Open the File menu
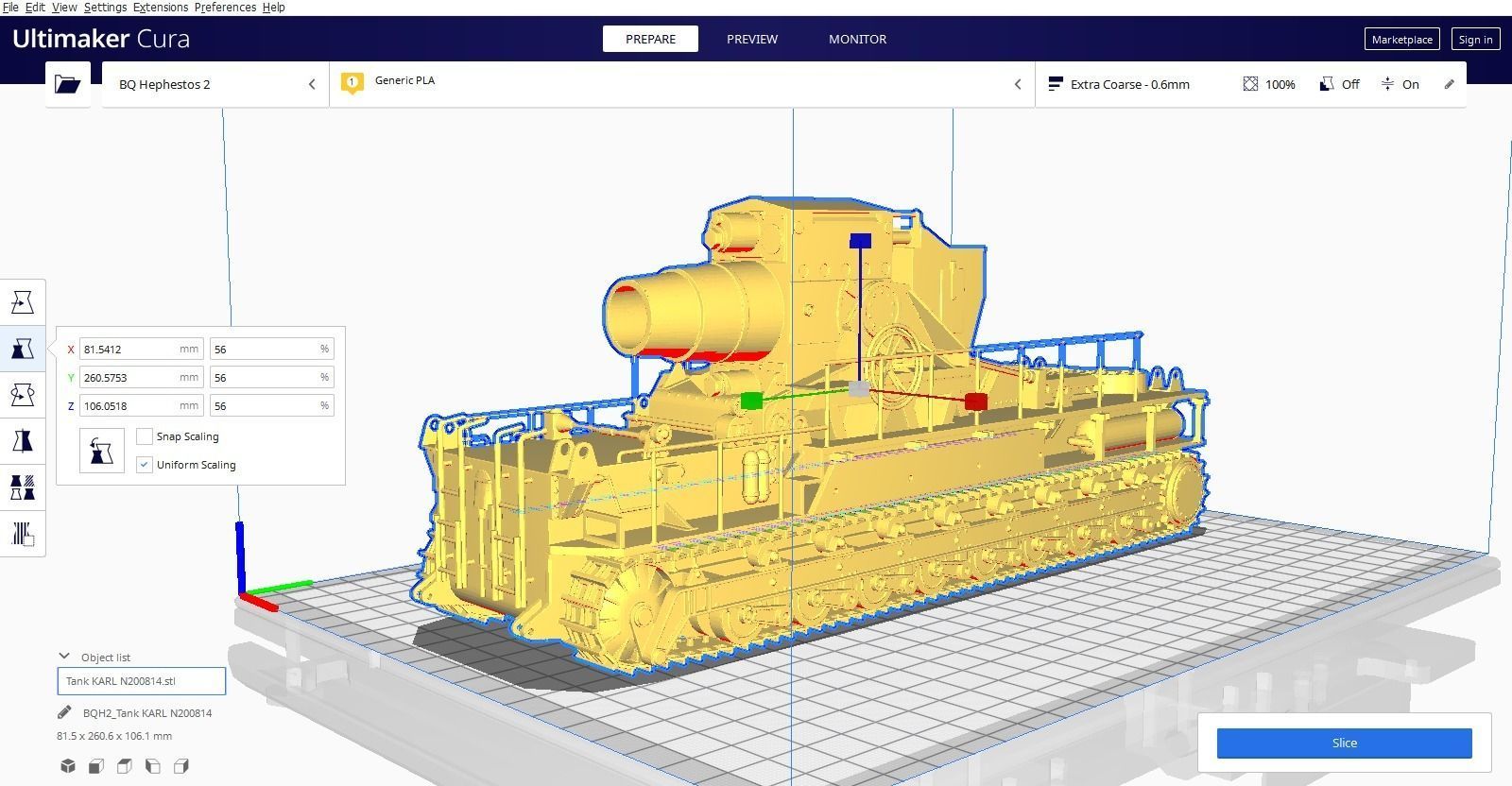 click(10, 7)
